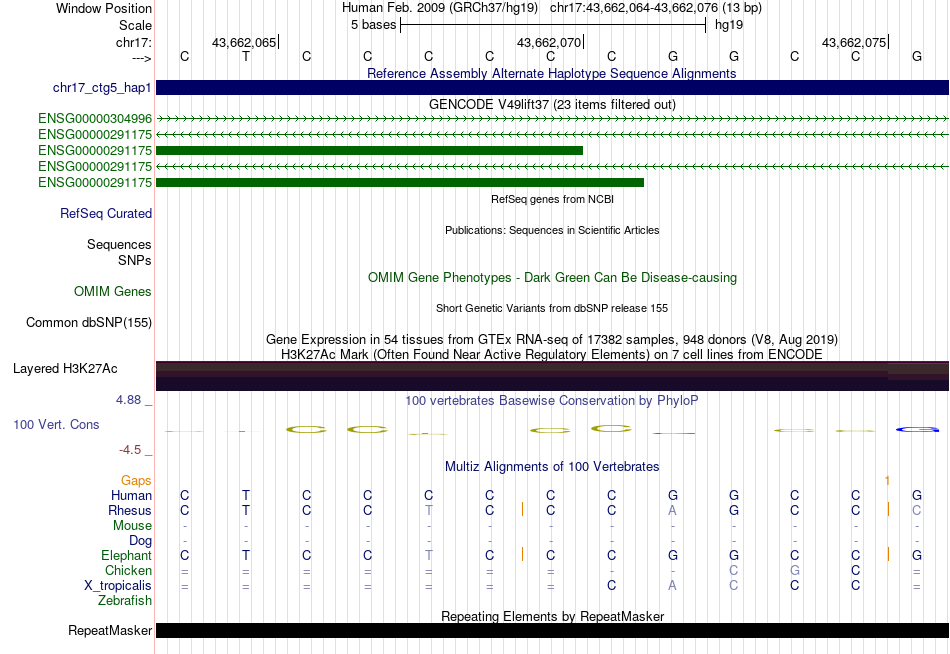Click the Elephant species row label
950x654 pixels.
pyautogui.click(x=127, y=555)
